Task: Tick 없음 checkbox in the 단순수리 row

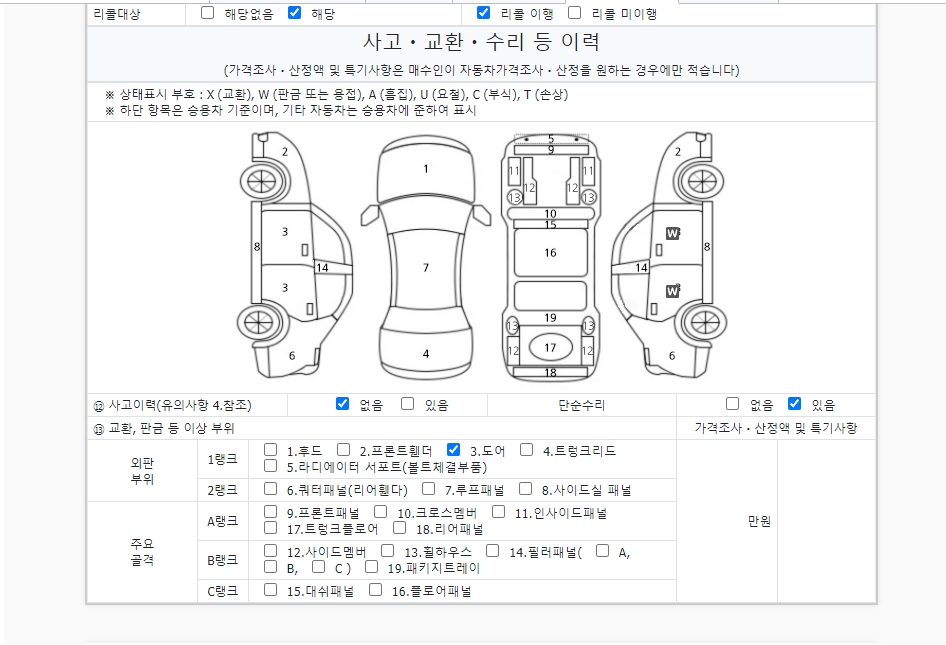Action: tap(733, 404)
